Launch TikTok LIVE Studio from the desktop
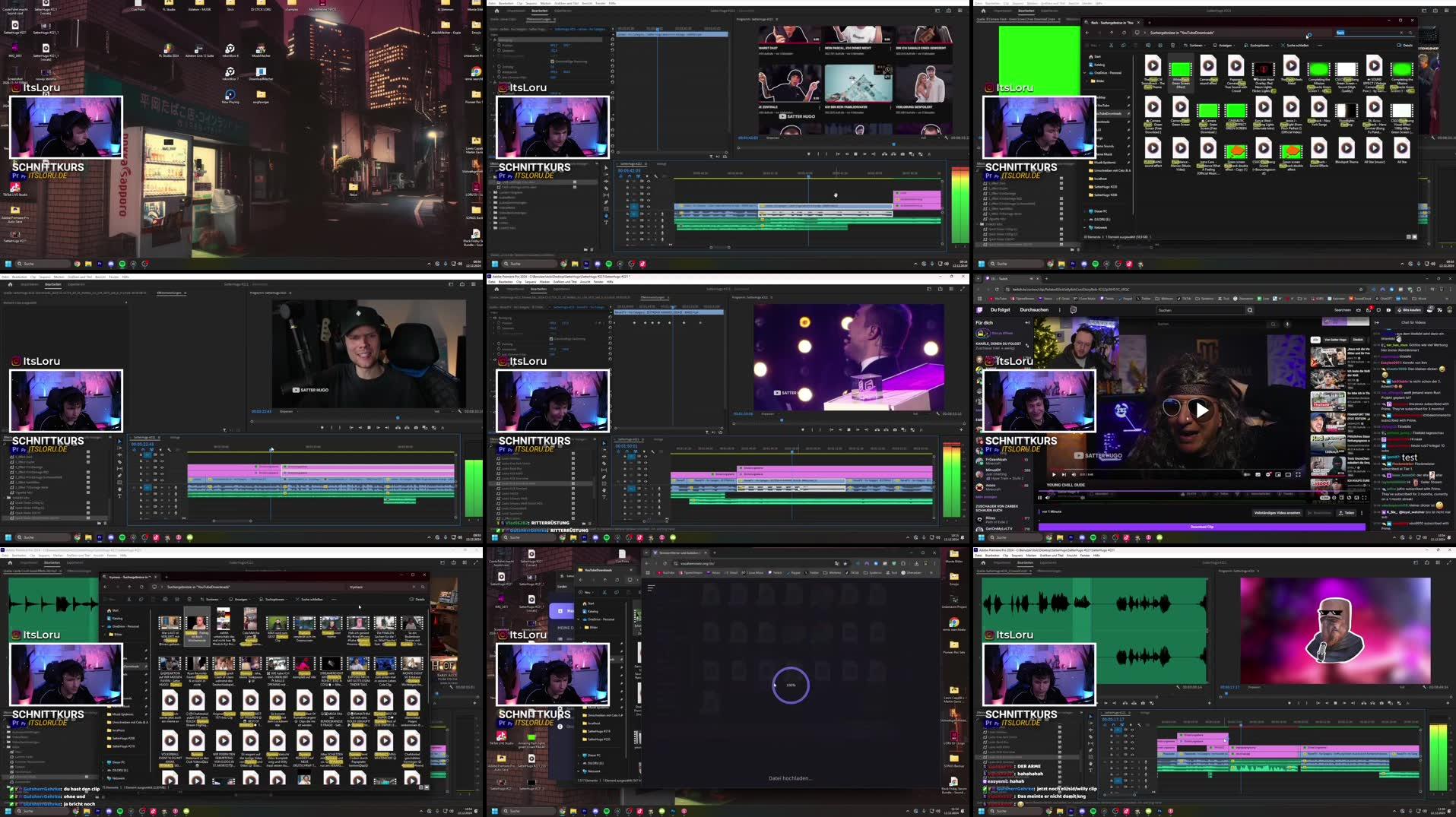This screenshot has height=817, width=1456. click(x=15, y=189)
